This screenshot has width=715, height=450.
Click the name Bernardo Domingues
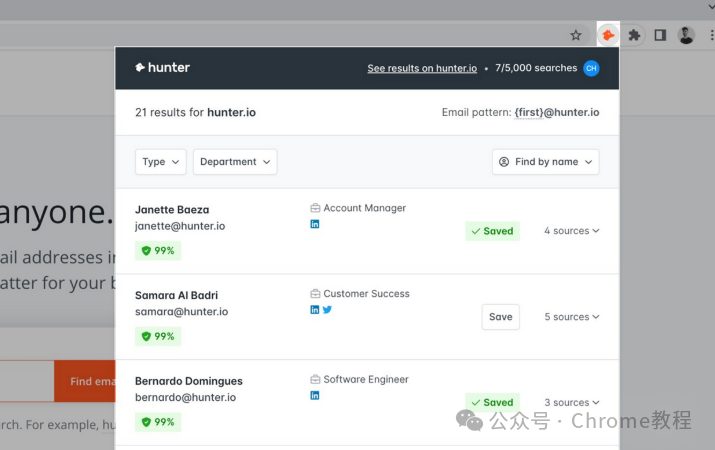coord(189,381)
